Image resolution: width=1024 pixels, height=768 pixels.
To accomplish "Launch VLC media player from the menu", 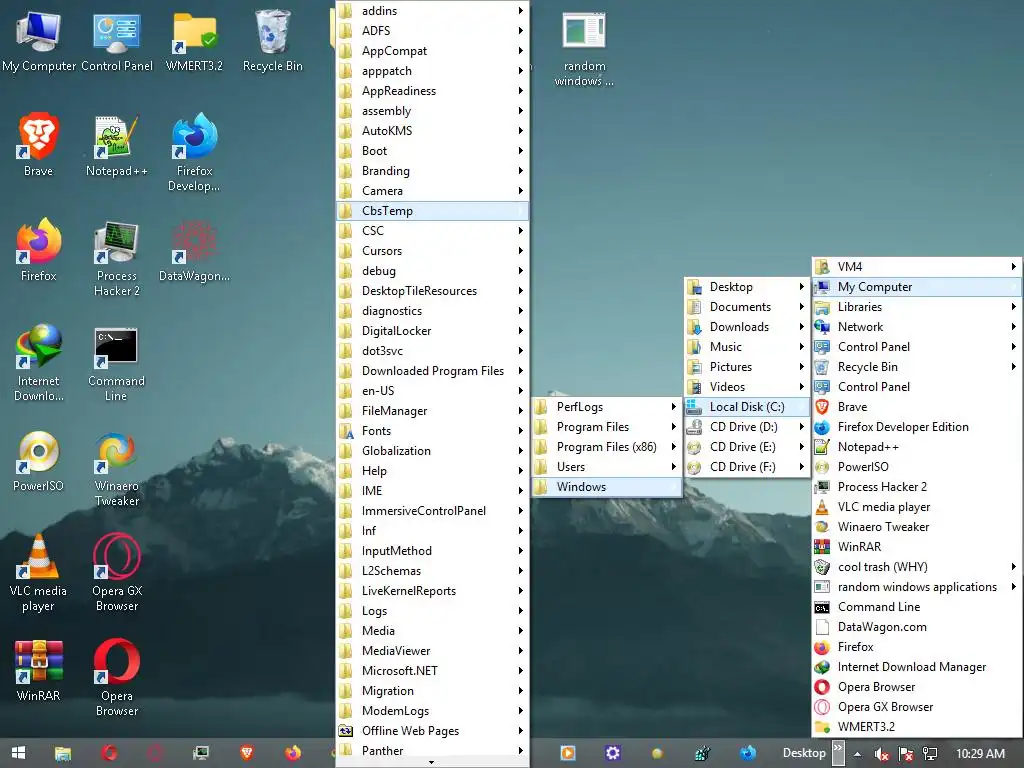I will point(917,507).
